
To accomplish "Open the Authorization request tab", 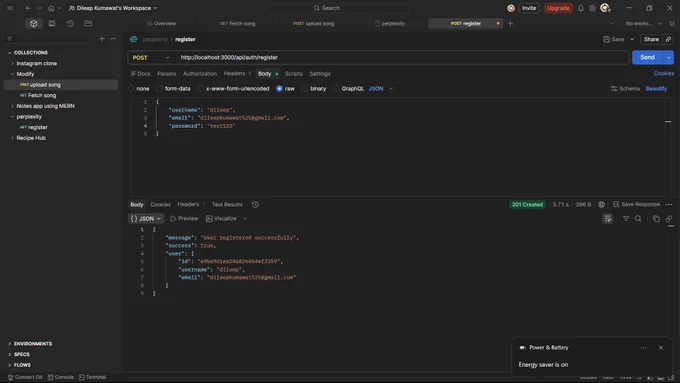I will (199, 74).
